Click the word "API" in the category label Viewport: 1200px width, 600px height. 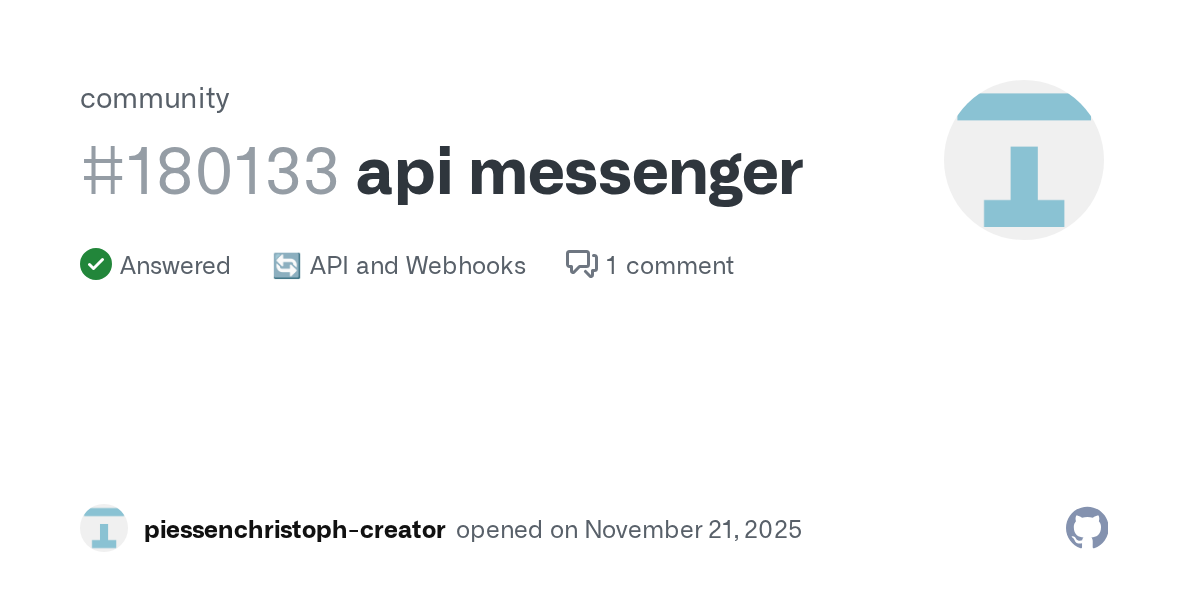click(x=330, y=266)
